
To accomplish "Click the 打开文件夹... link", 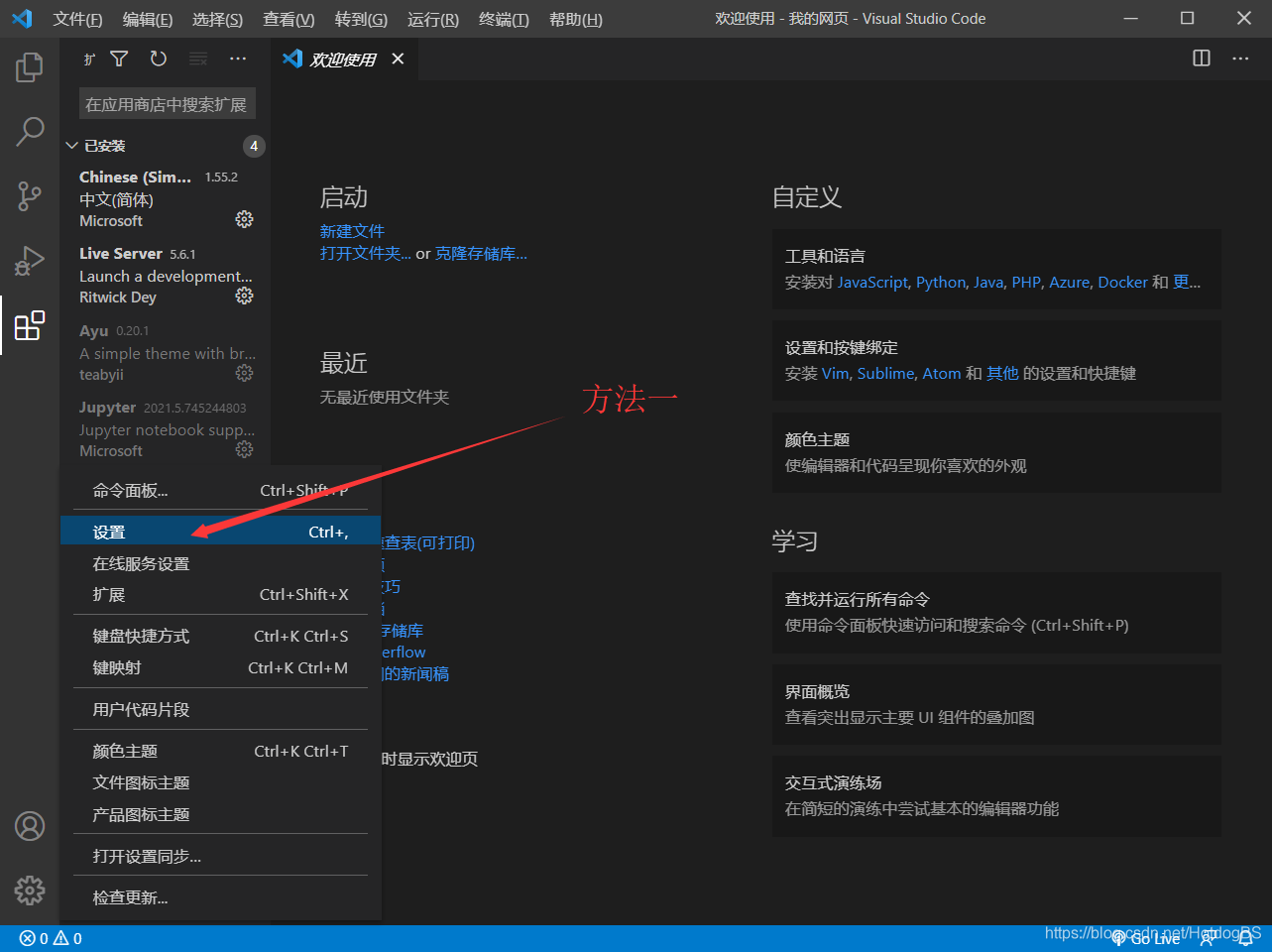I will pos(365,253).
